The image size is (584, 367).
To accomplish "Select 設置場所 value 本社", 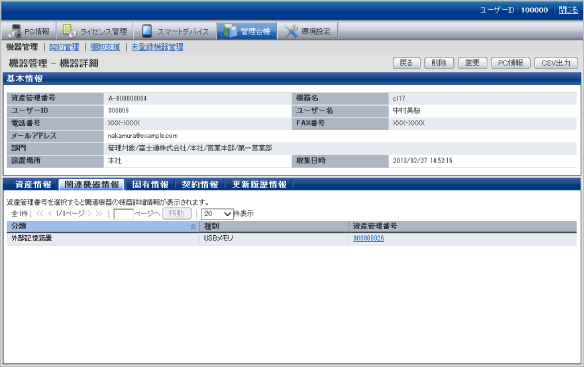I will (x=115, y=161).
